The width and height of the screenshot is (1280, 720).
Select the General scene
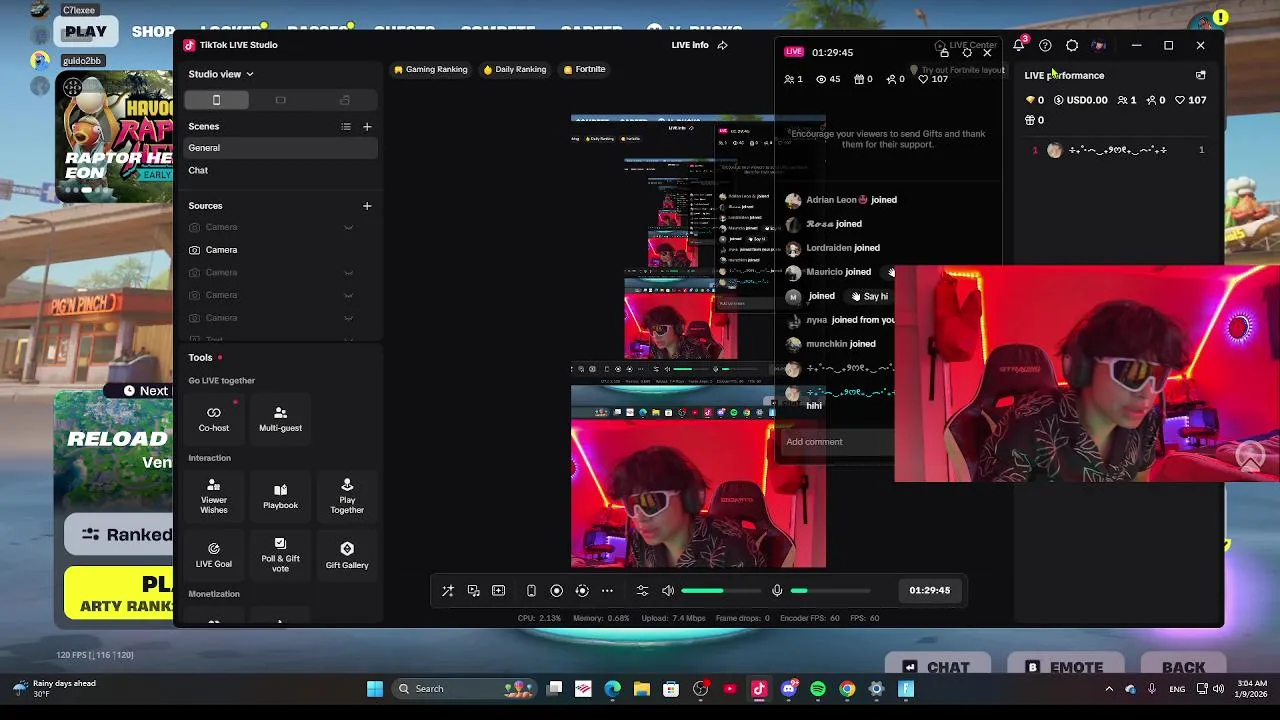[x=281, y=148]
